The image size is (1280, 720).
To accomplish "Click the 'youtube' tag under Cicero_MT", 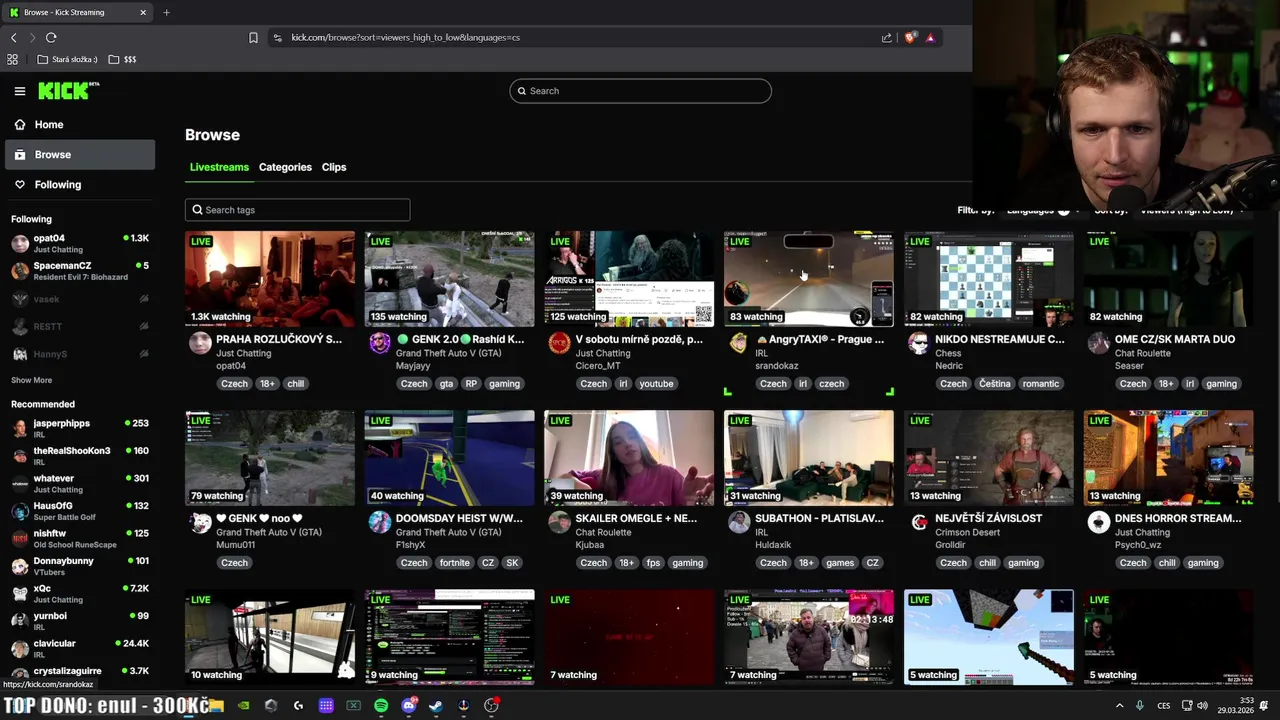I will [656, 384].
